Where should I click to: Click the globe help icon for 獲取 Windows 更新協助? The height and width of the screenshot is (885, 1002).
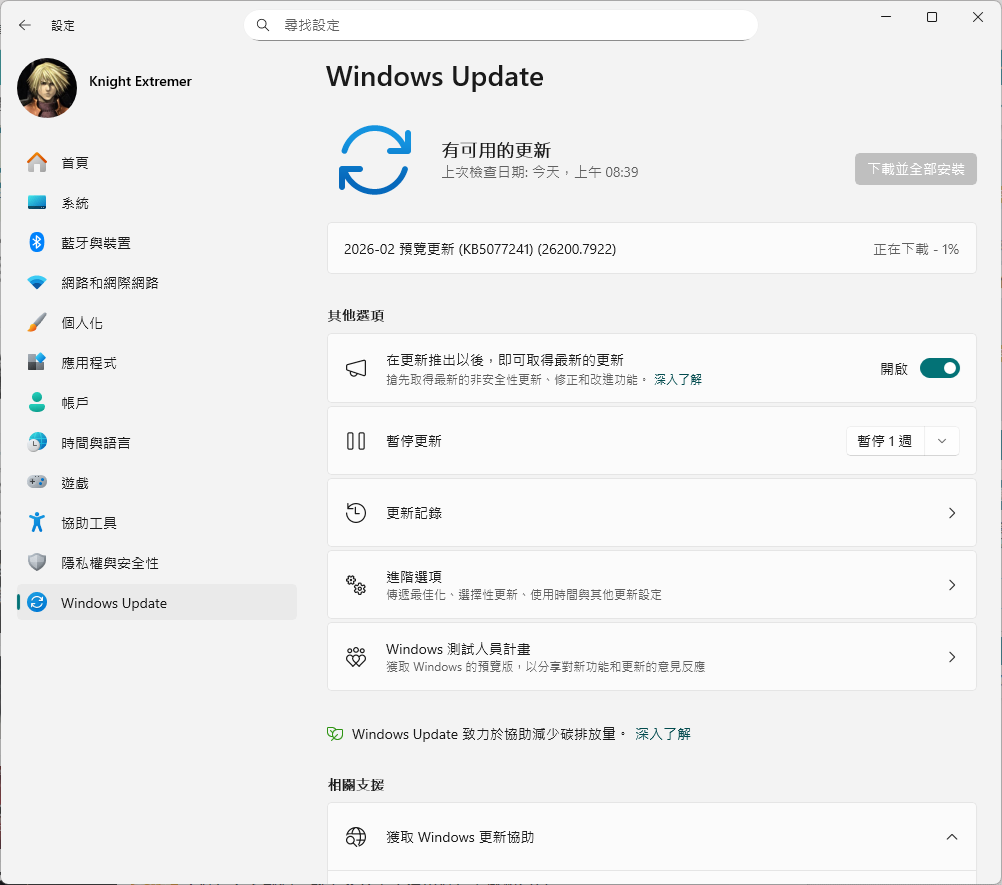click(356, 837)
